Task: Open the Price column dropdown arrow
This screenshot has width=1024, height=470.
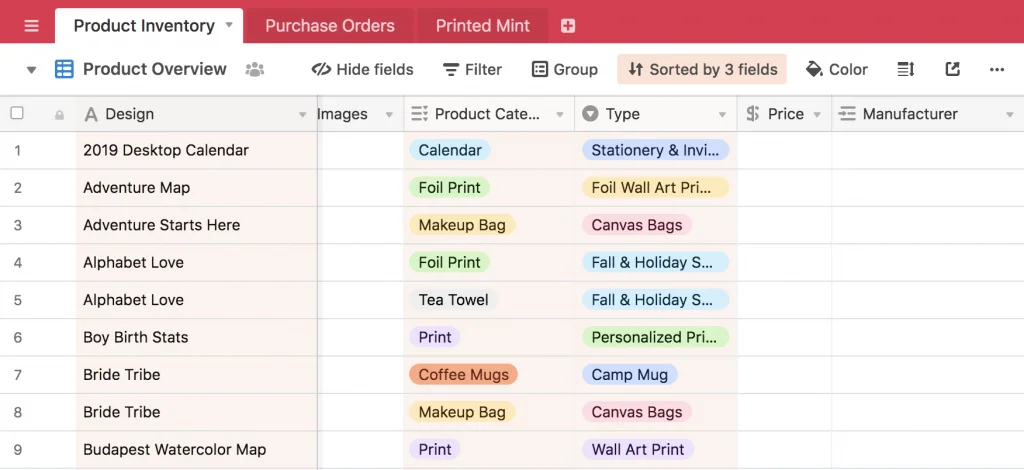Action: click(817, 115)
